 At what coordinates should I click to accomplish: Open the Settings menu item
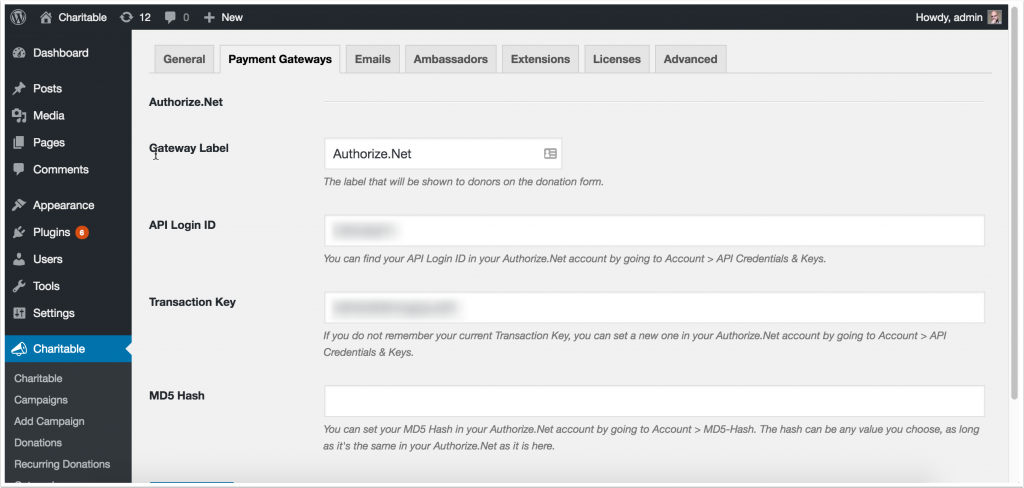pos(68,313)
